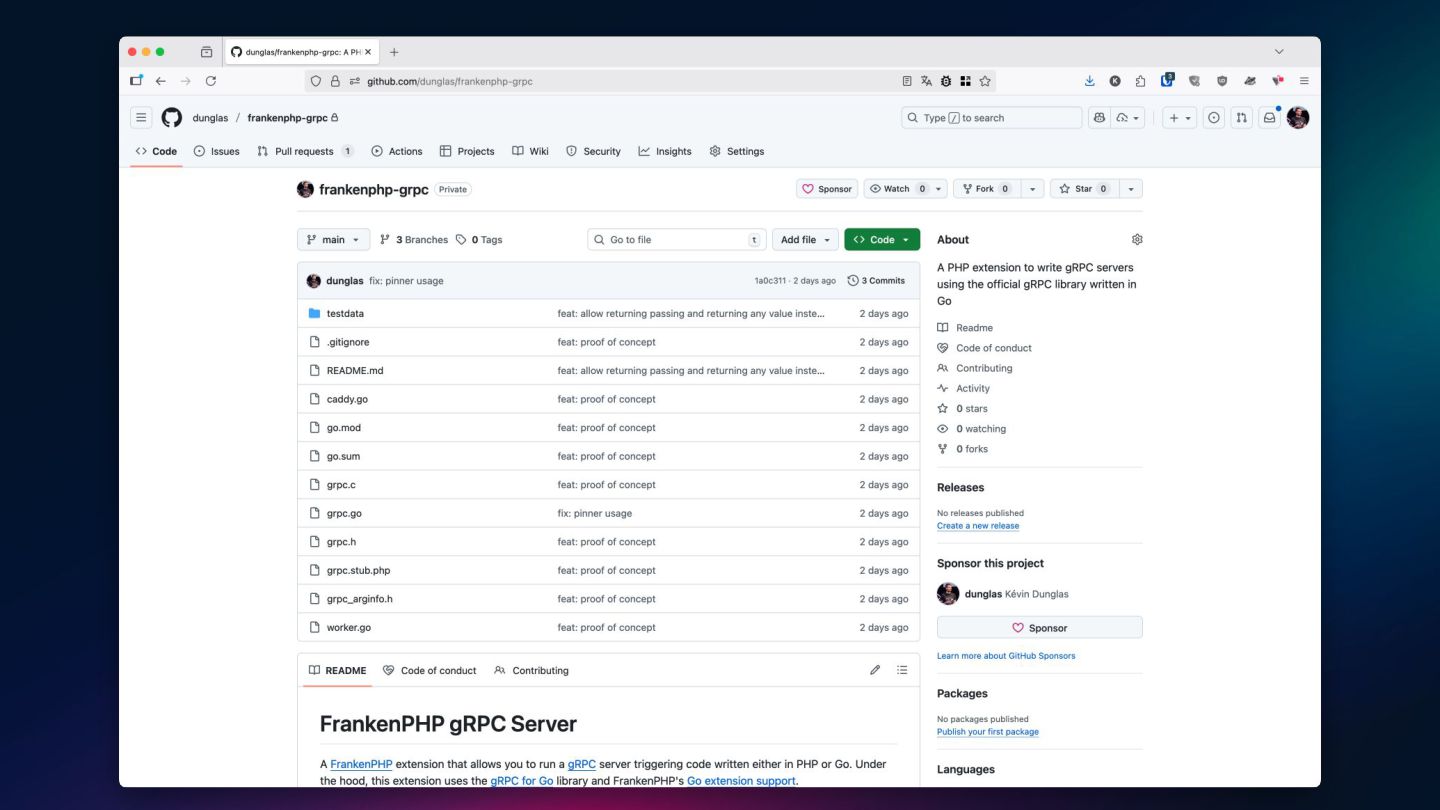Image resolution: width=1440 pixels, height=810 pixels.
Task: Click the Bitwarden extension icon
Action: pos(1167,81)
